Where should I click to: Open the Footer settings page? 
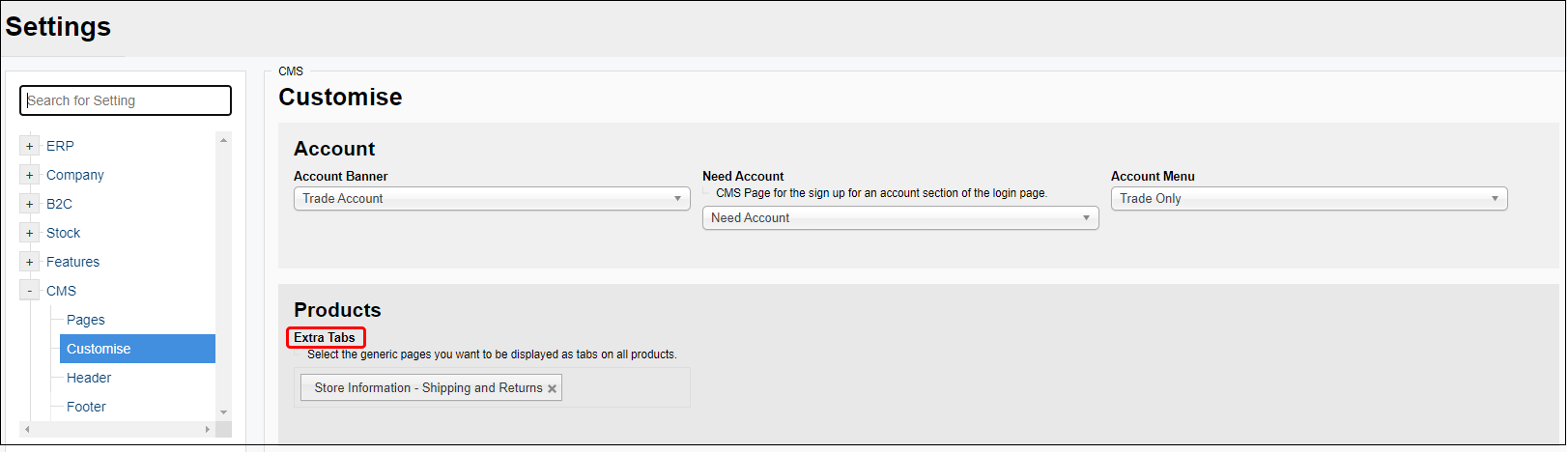[x=86, y=407]
